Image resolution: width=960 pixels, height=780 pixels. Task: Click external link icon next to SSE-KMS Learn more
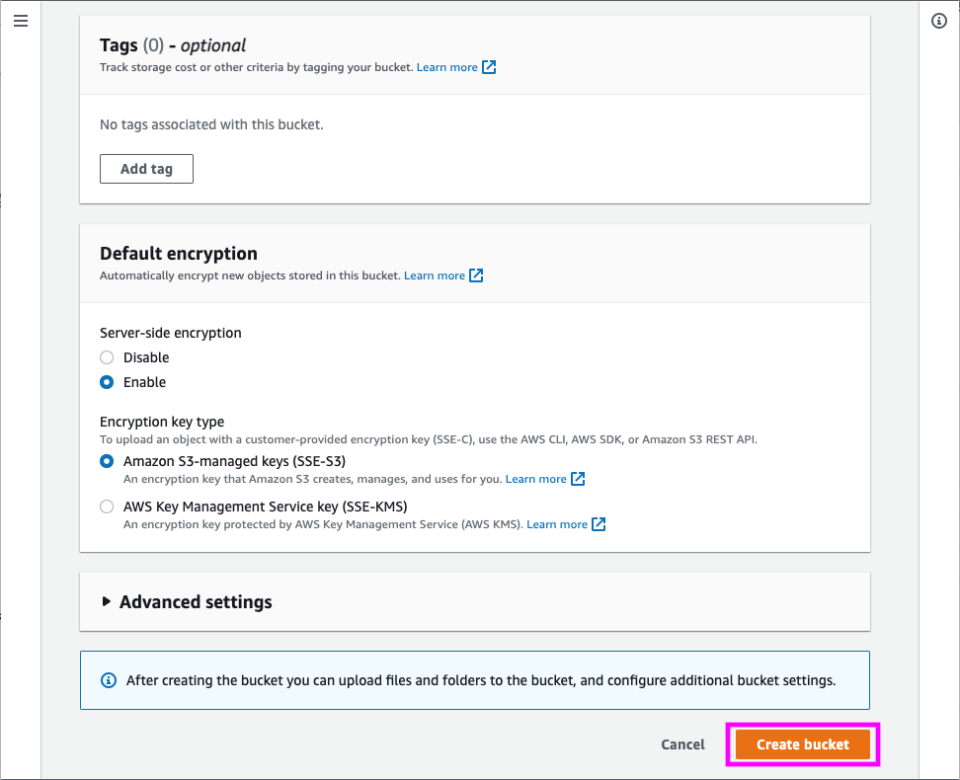coord(599,524)
